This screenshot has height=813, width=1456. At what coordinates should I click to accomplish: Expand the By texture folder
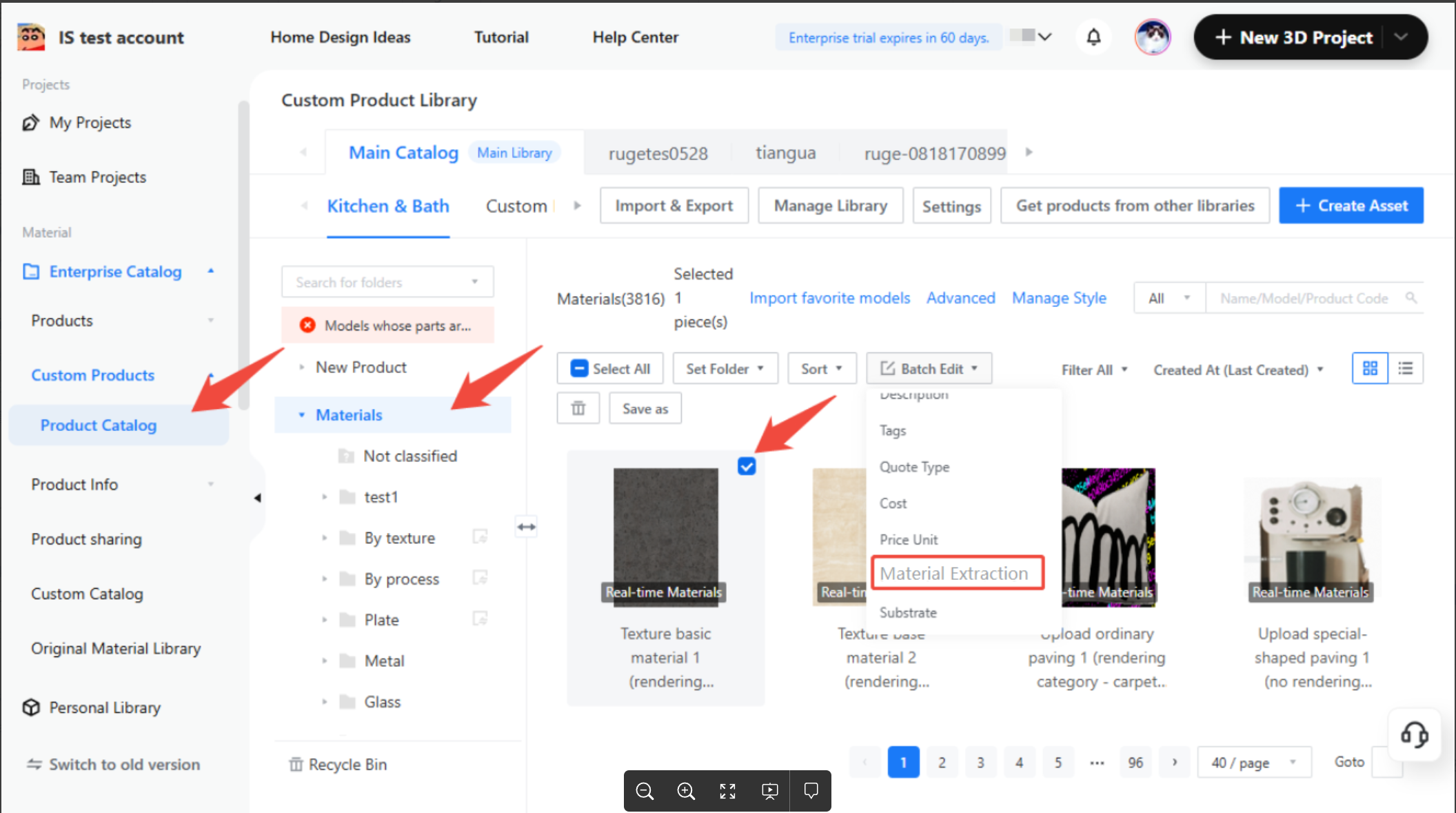pos(324,538)
